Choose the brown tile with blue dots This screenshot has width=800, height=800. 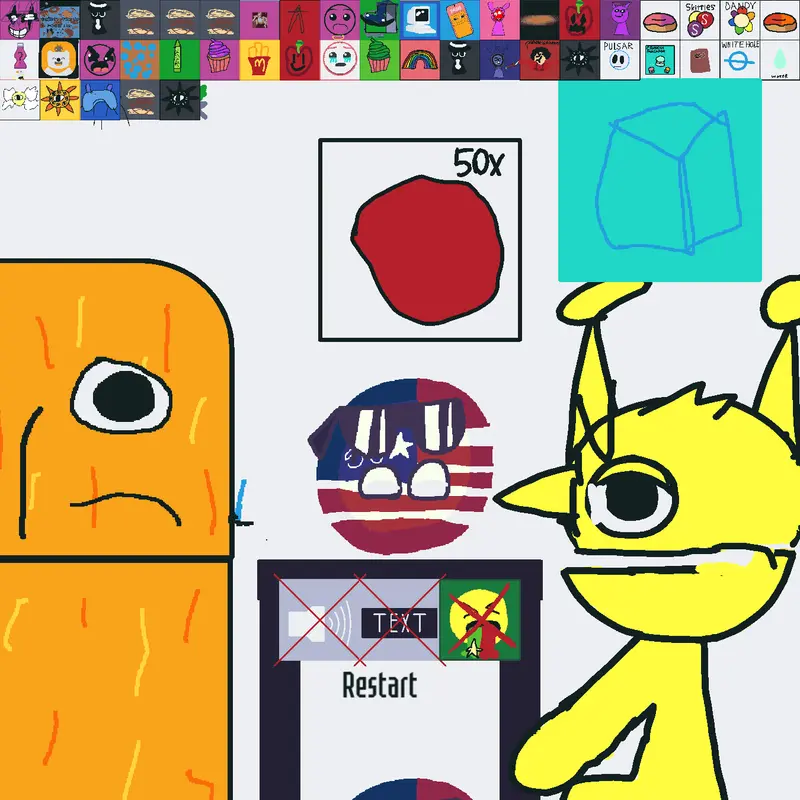140,60
